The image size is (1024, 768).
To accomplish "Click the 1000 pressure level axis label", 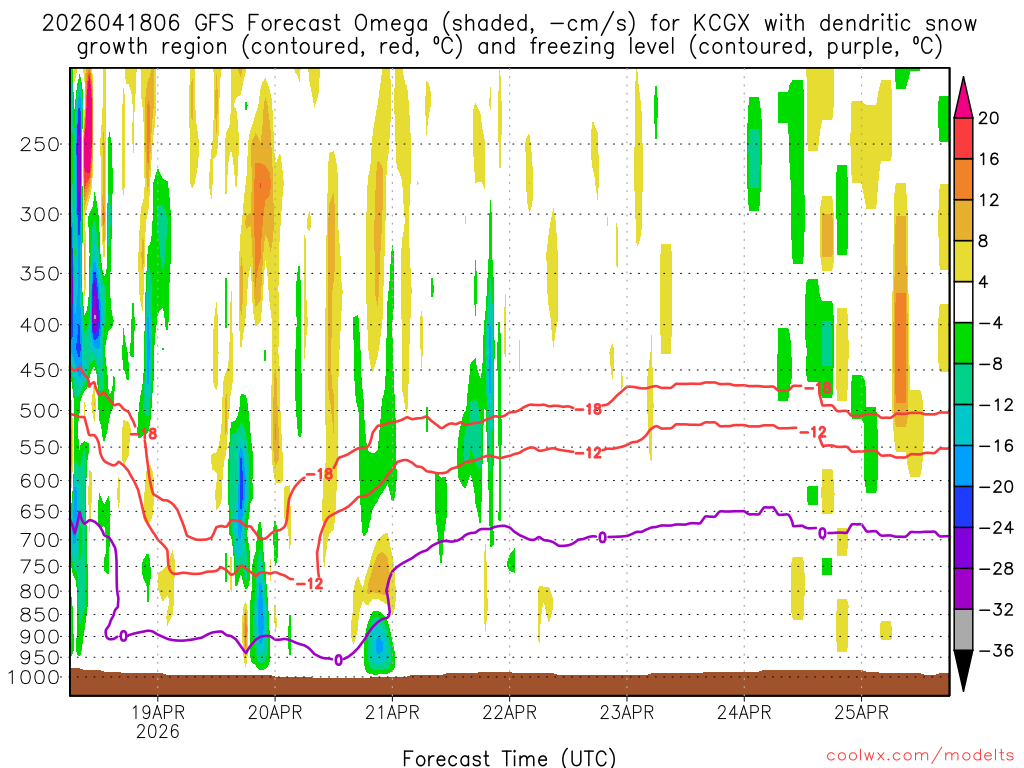I will (x=35, y=677).
